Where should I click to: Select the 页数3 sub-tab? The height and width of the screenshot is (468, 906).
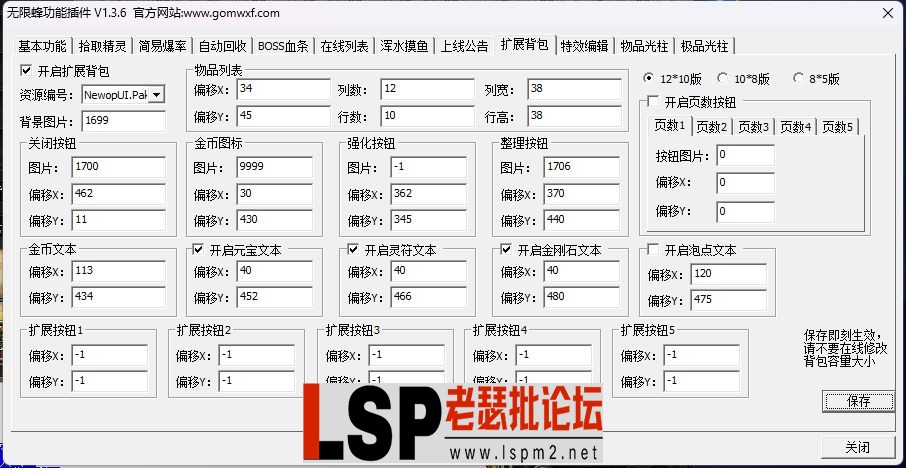point(753,127)
